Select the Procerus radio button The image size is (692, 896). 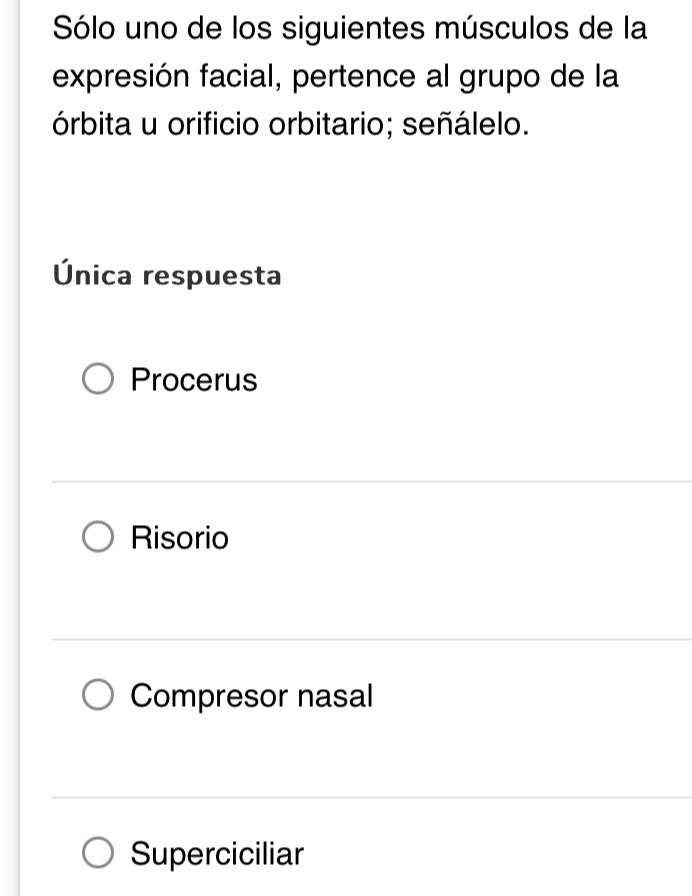coord(99,380)
